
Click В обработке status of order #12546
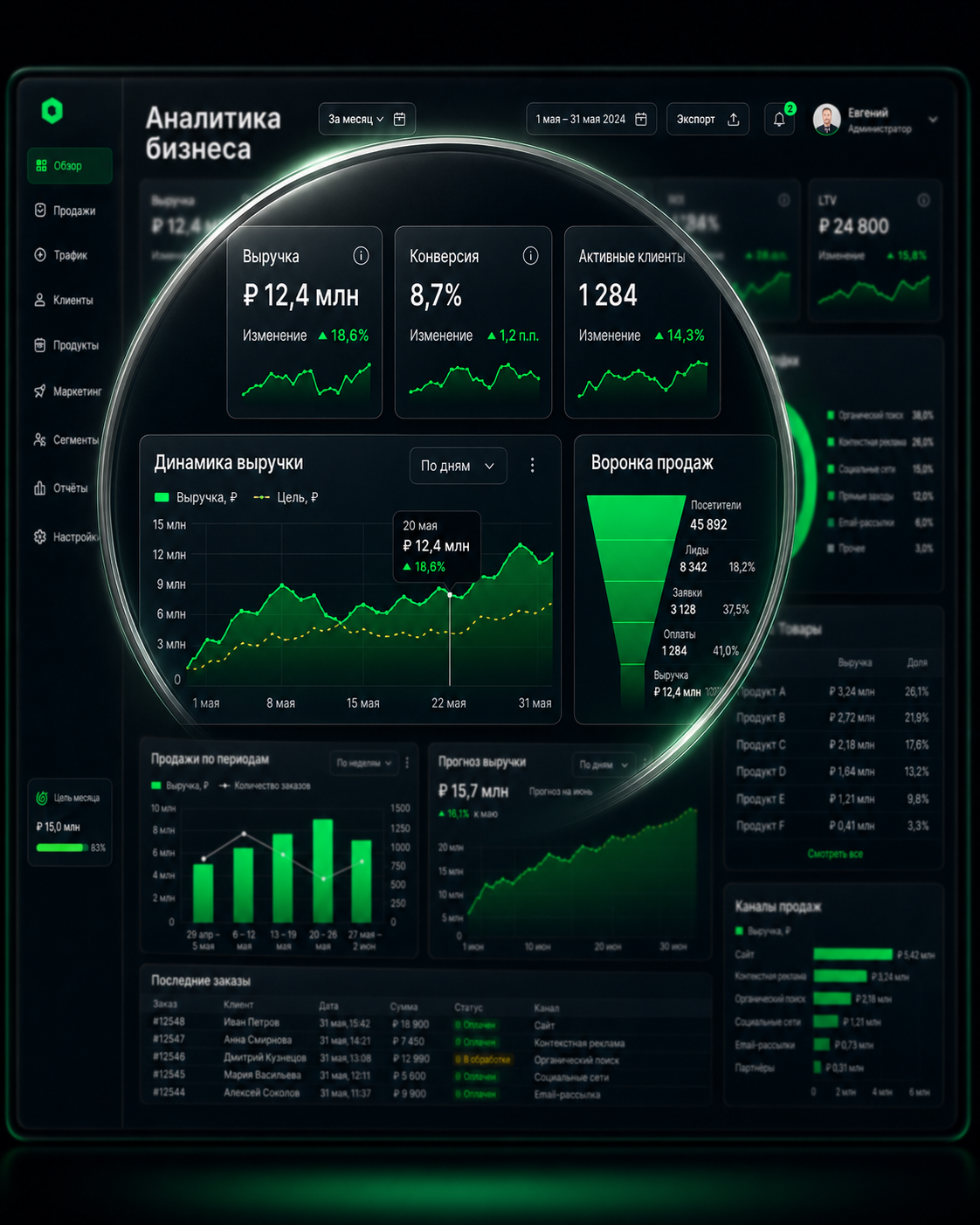tap(483, 1059)
